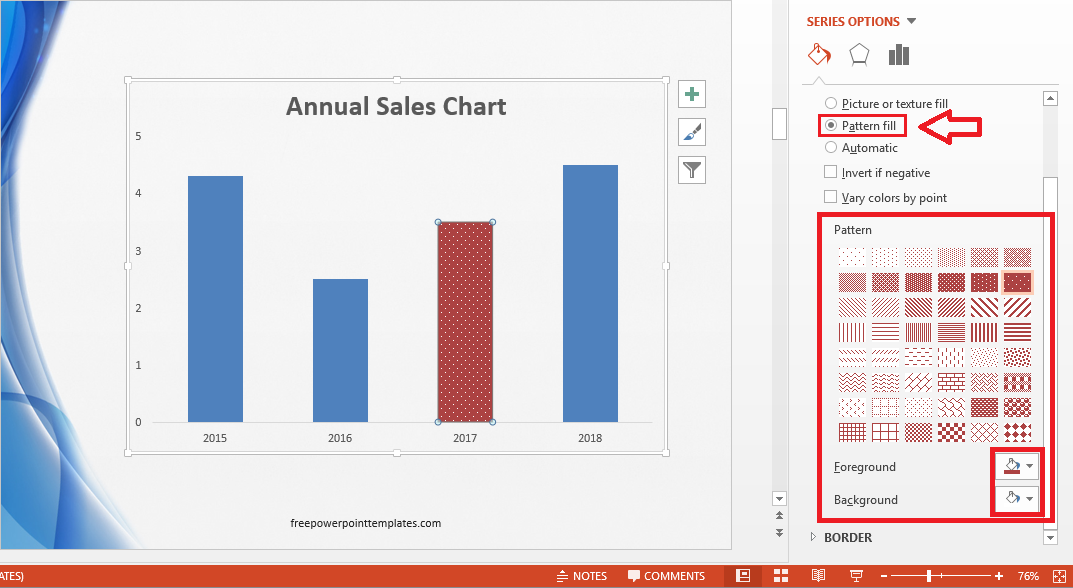This screenshot has height=588, width=1073.
Task: Open the Foreground color dropdown
Action: click(x=1028, y=465)
